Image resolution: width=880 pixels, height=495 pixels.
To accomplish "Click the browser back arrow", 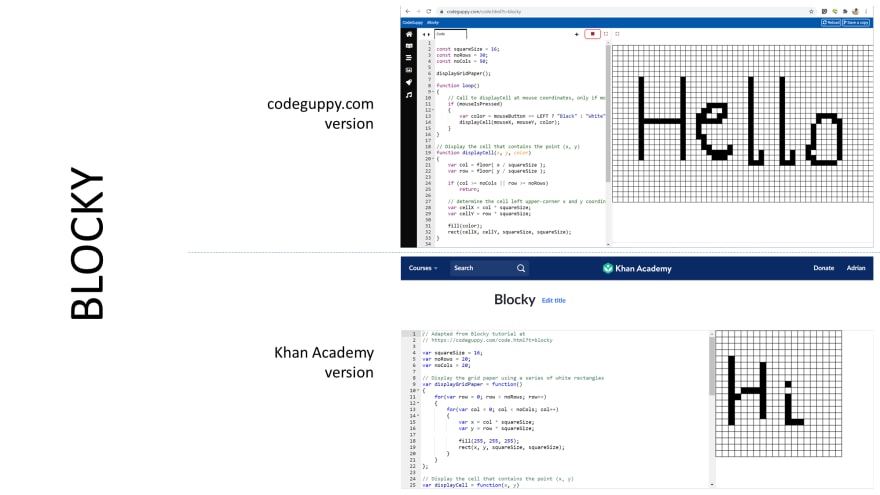I will (407, 11).
